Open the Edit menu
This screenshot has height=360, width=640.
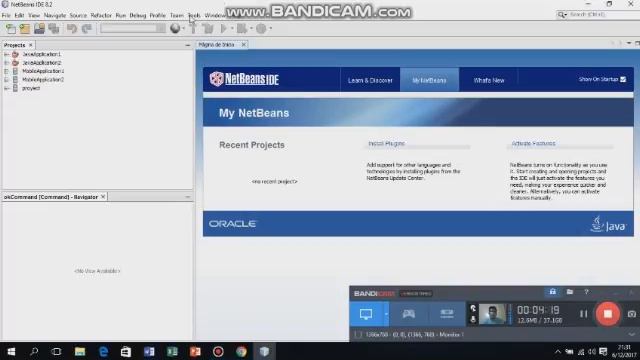[19, 16]
